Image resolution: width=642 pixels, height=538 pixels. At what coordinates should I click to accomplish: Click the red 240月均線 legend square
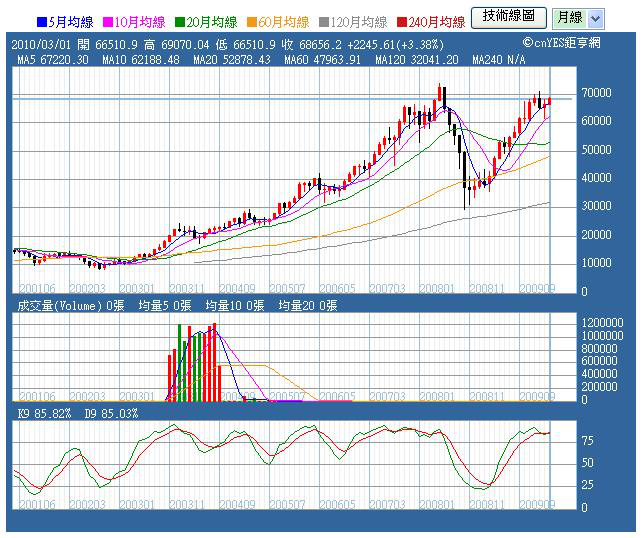point(403,21)
